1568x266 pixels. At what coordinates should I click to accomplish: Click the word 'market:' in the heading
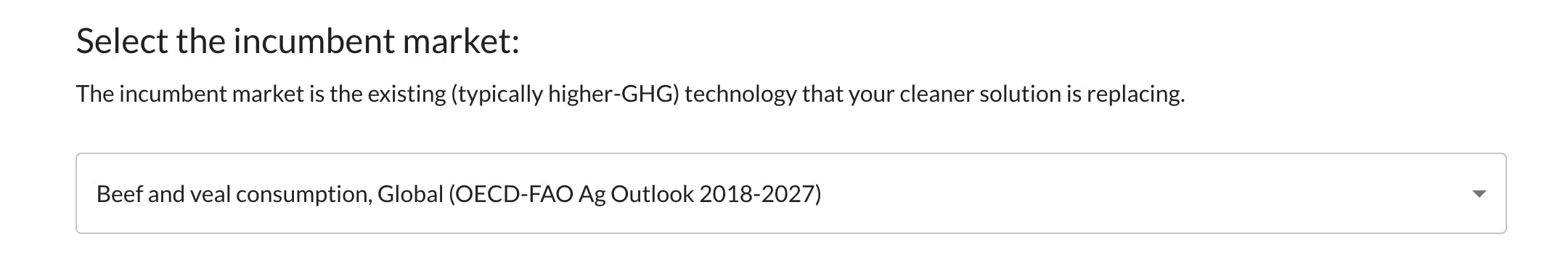462,41
